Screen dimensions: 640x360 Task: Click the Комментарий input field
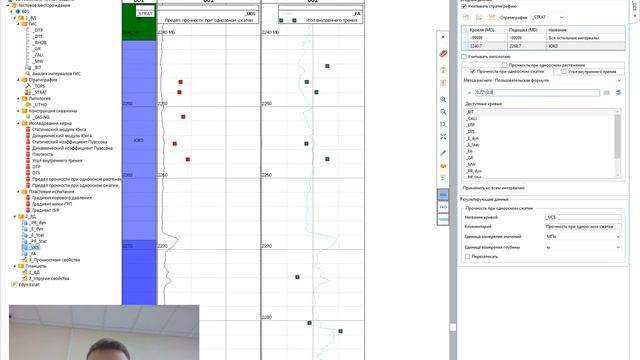[x=583, y=227]
